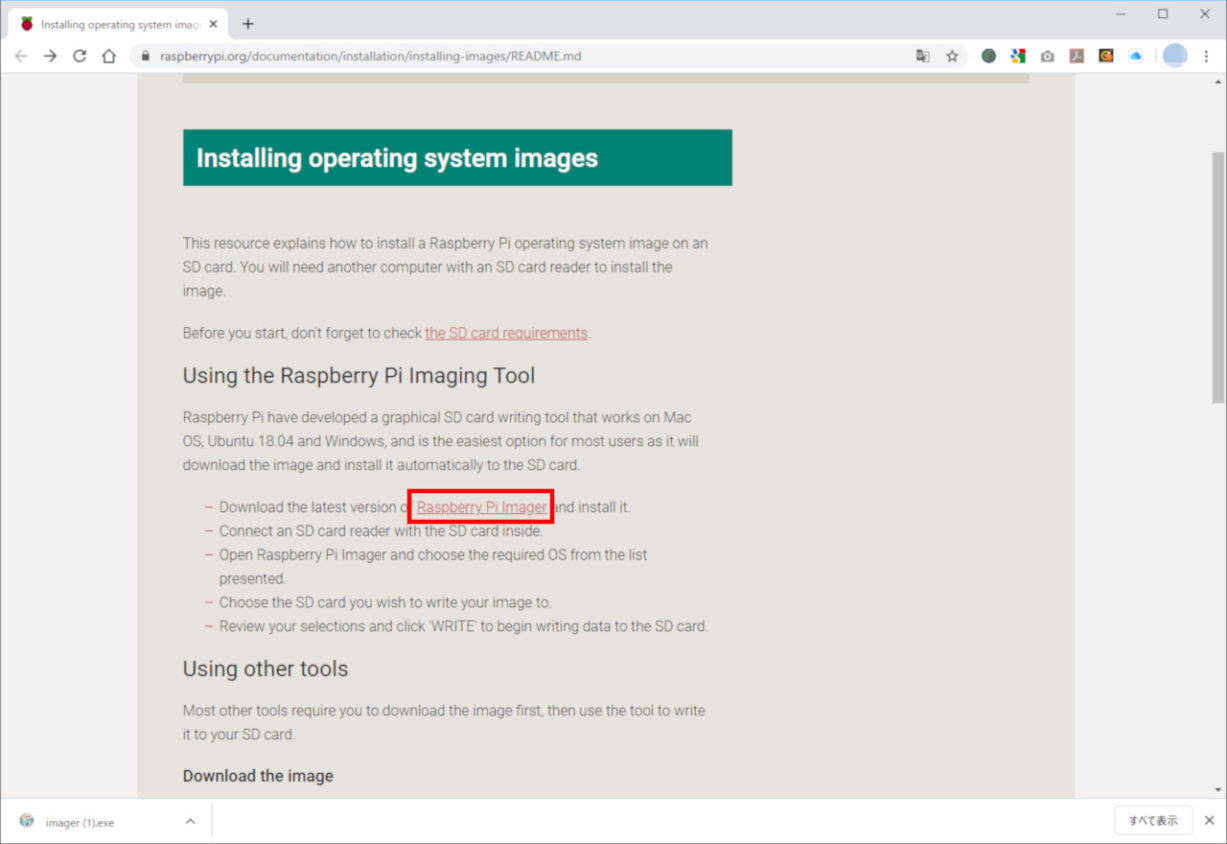The image size is (1227, 844).
Task: Expand options for the imager (1).exe download
Action: tap(190, 820)
